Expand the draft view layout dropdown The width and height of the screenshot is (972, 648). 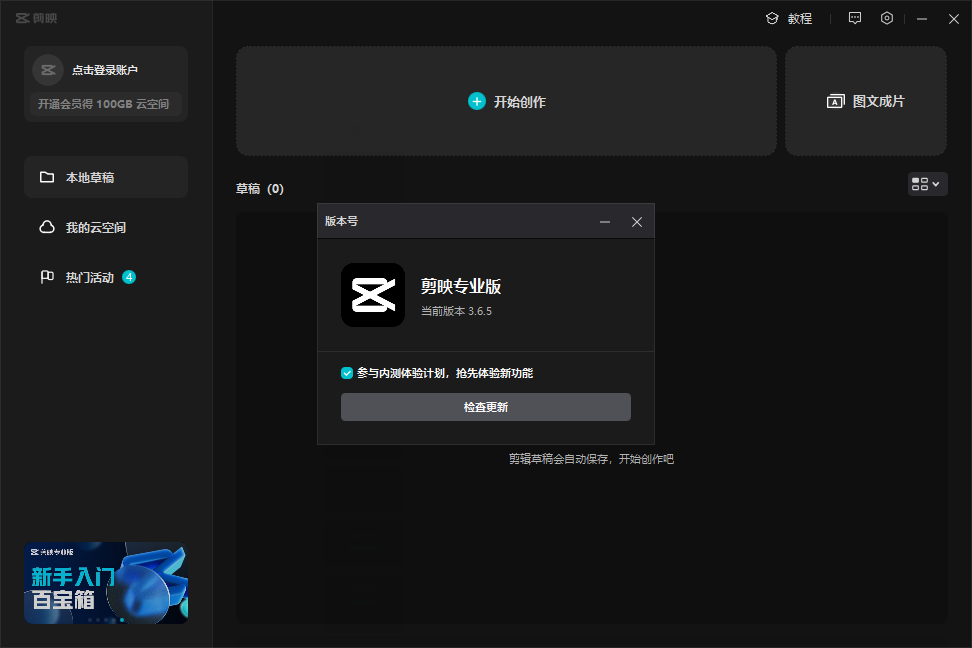[x=927, y=184]
